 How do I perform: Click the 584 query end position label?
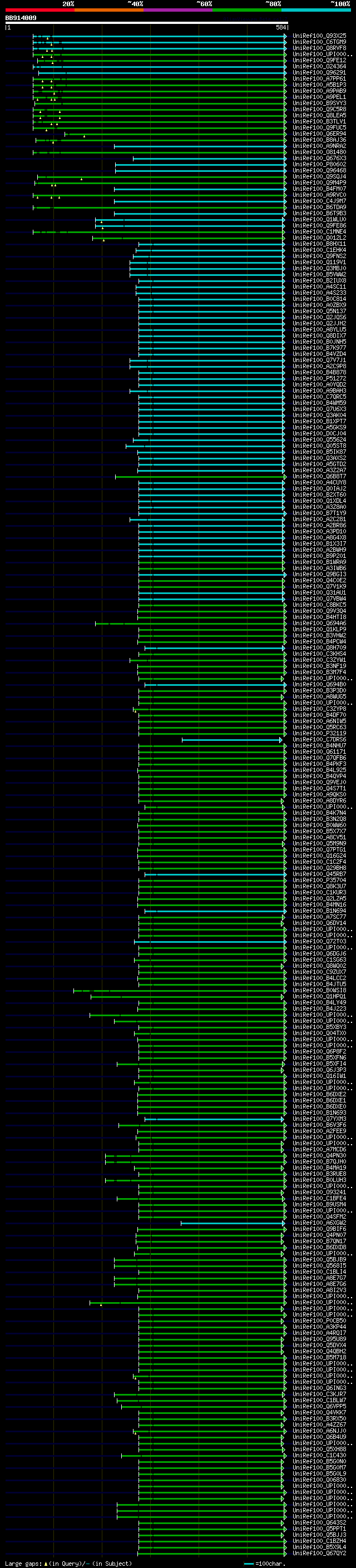(280, 27)
